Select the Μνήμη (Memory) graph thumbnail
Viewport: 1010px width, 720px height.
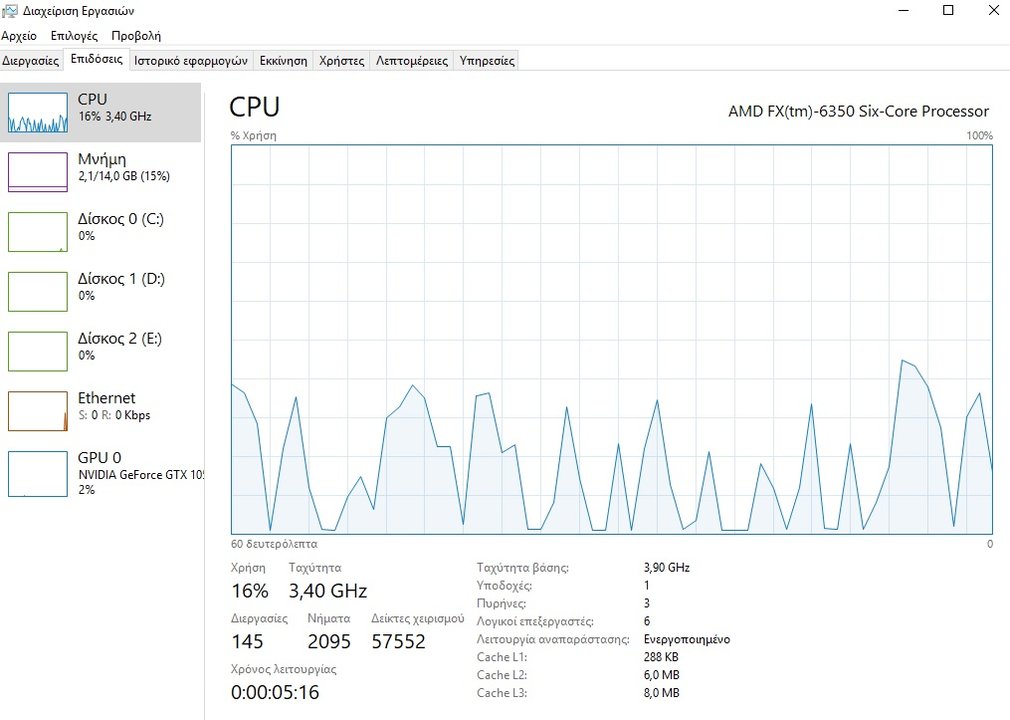[38, 172]
